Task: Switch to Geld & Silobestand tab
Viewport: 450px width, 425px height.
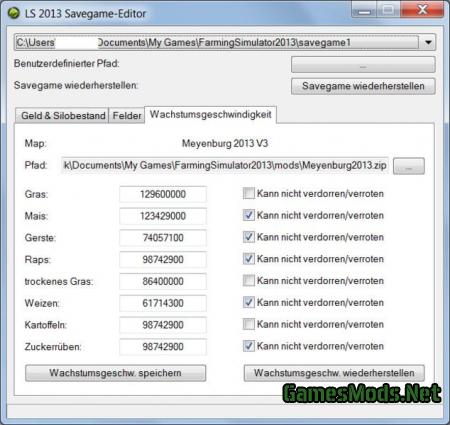Action: click(x=63, y=116)
